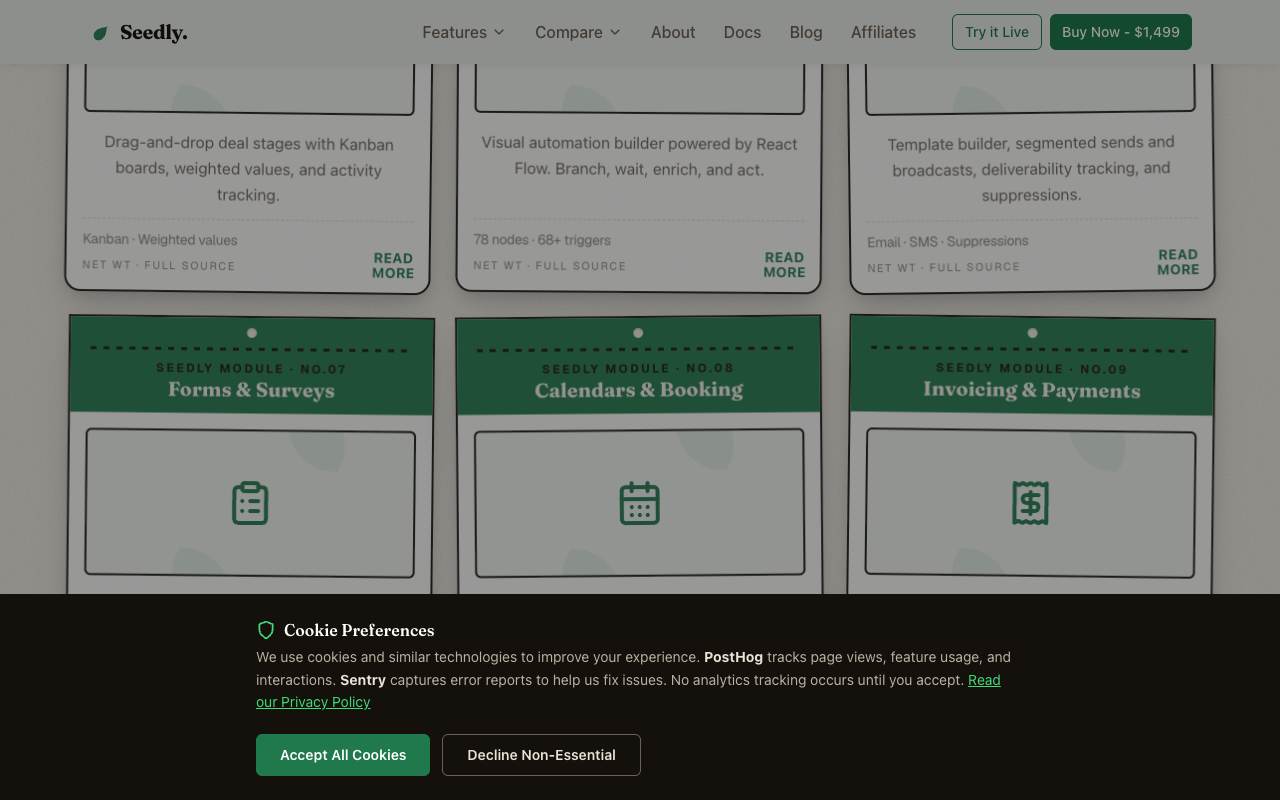Go to the Blog
This screenshot has height=800, width=1280.
(x=806, y=32)
